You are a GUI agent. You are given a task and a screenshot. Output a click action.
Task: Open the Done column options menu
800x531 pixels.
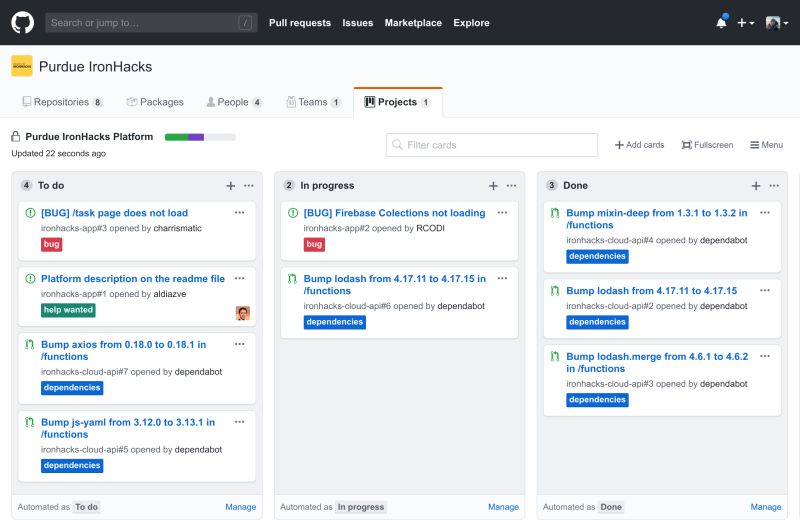tap(774, 186)
